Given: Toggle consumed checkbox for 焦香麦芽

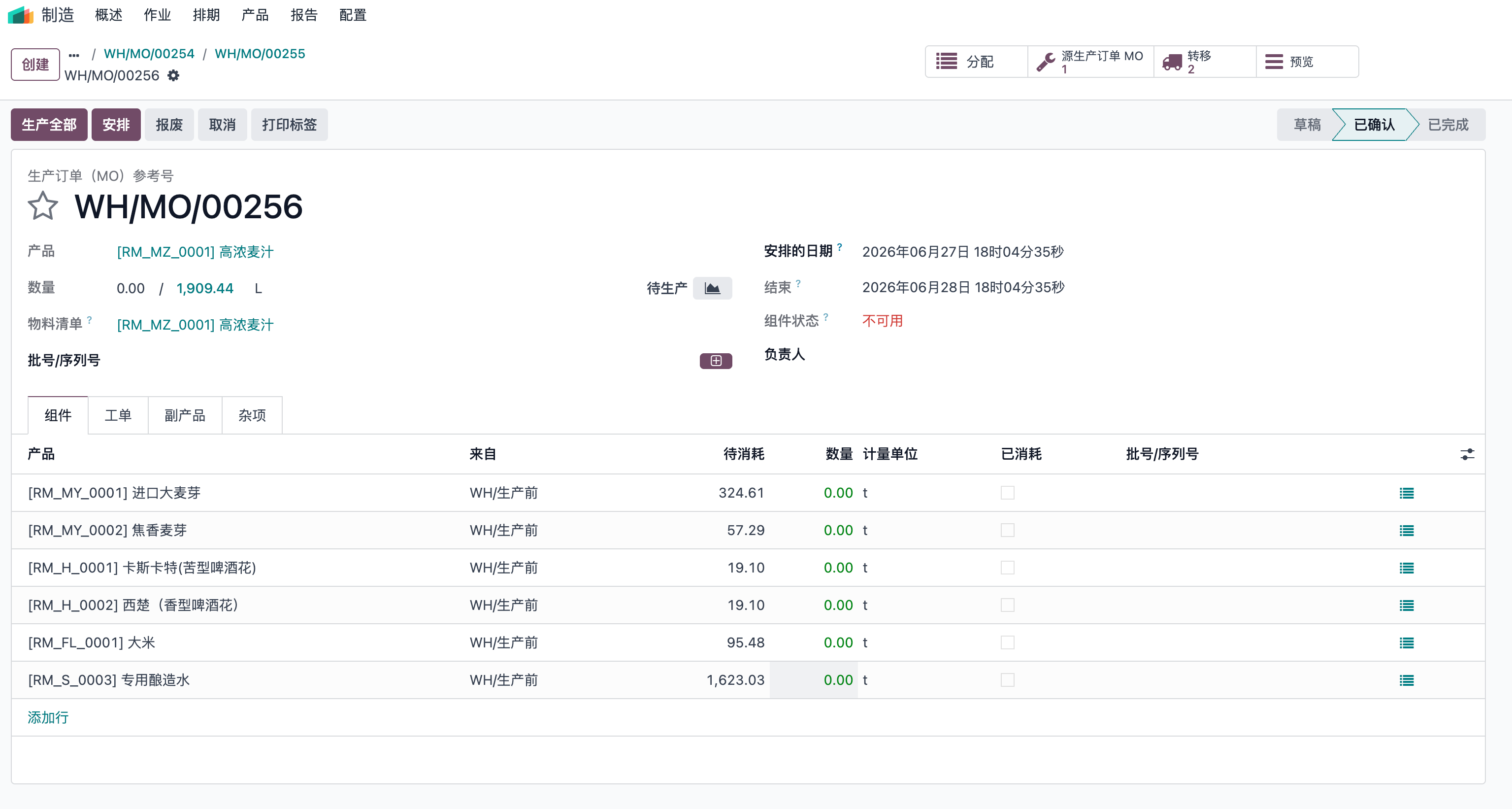Looking at the screenshot, I should pyautogui.click(x=1007, y=530).
